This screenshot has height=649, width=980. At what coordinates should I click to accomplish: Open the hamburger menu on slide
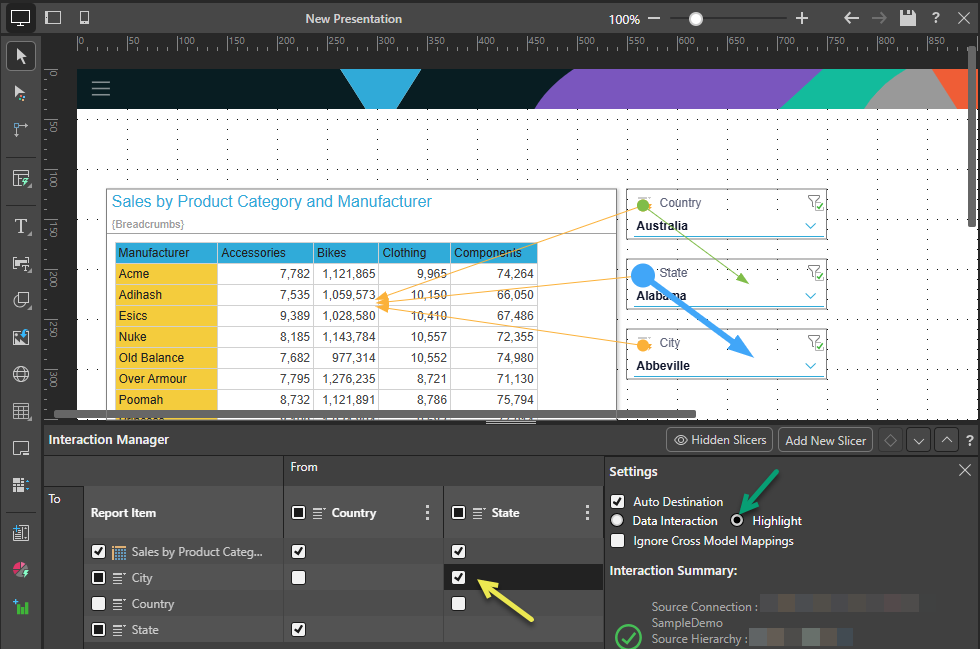tap(101, 88)
